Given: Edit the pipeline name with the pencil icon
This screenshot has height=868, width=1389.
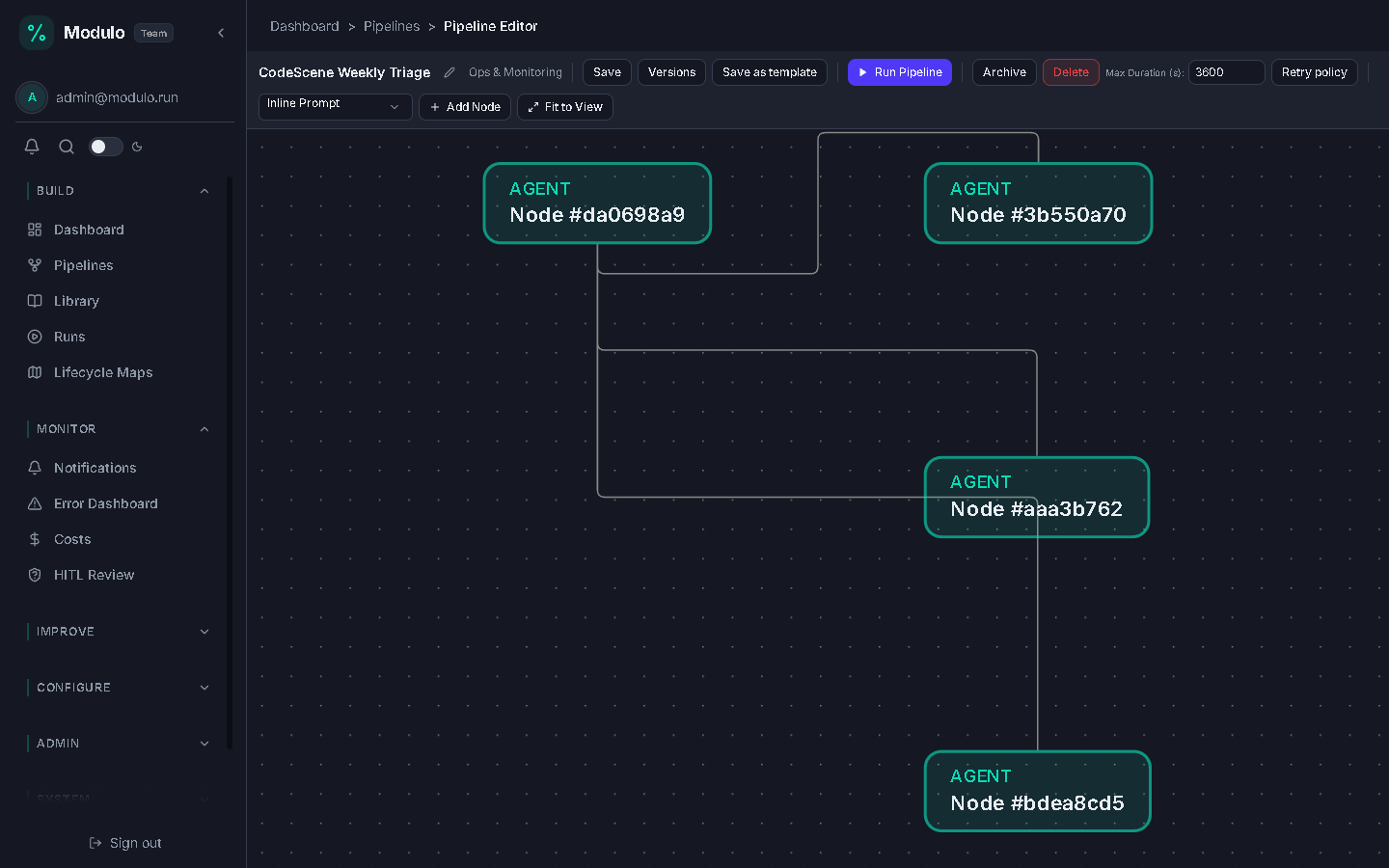Looking at the screenshot, I should 449,72.
